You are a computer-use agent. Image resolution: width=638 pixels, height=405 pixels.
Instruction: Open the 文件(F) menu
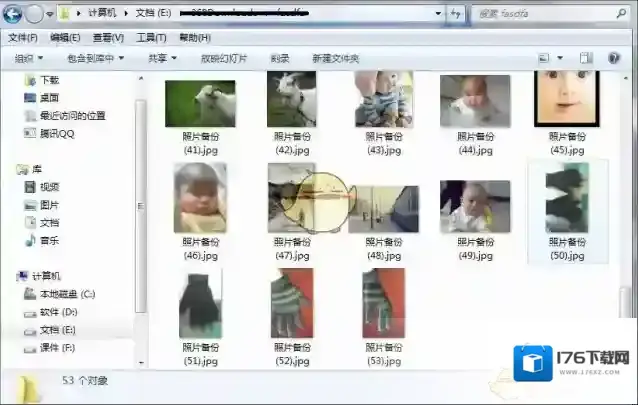(23, 38)
